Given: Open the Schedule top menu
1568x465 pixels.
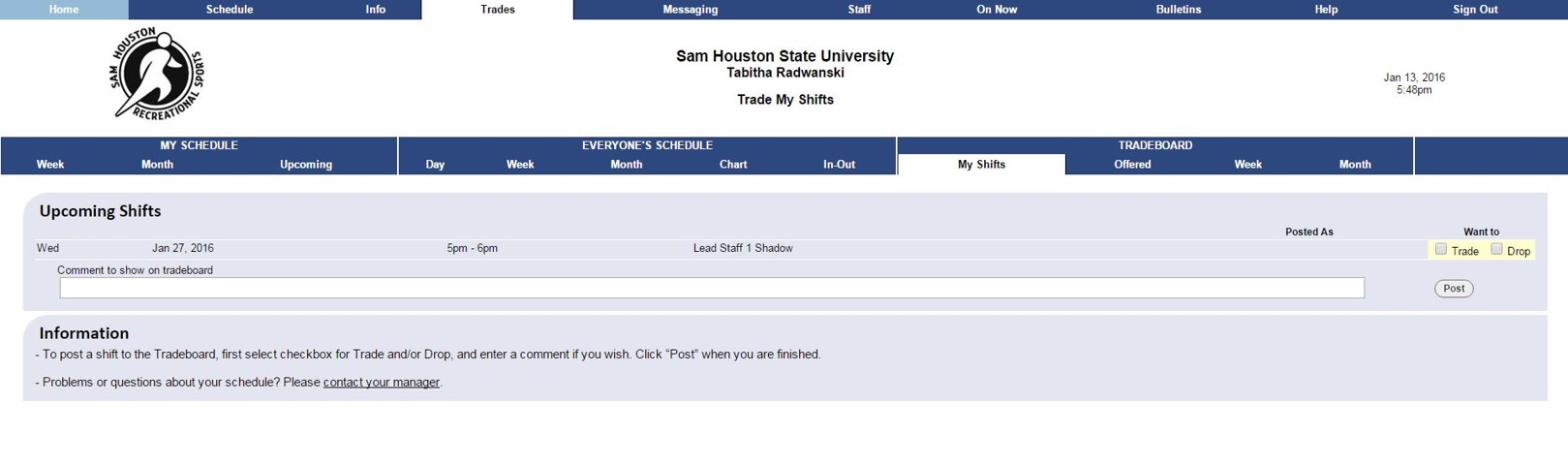Looking at the screenshot, I should tap(230, 10).
